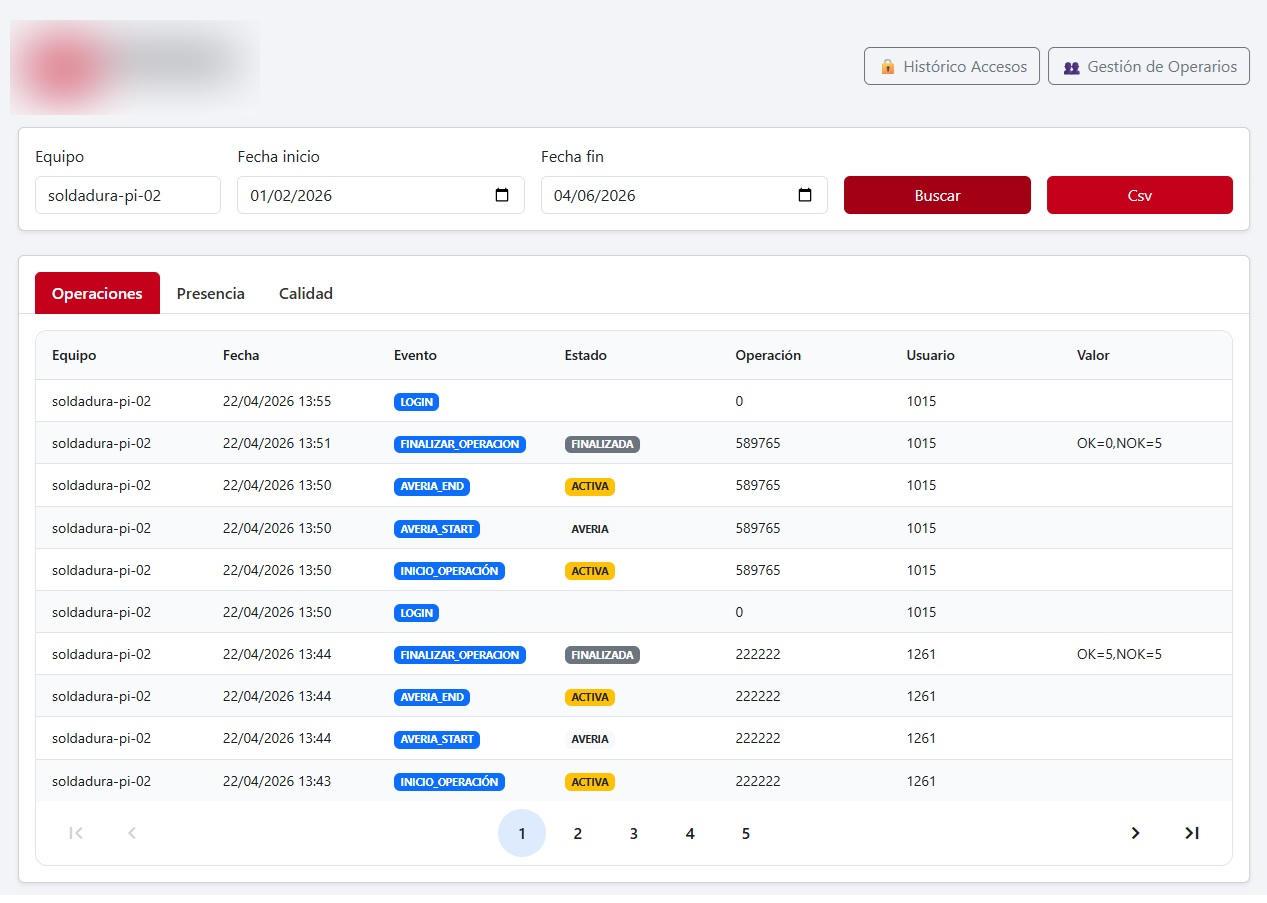The image size is (1267, 903).
Task: Click the Fecha fin date field
Action: point(684,195)
